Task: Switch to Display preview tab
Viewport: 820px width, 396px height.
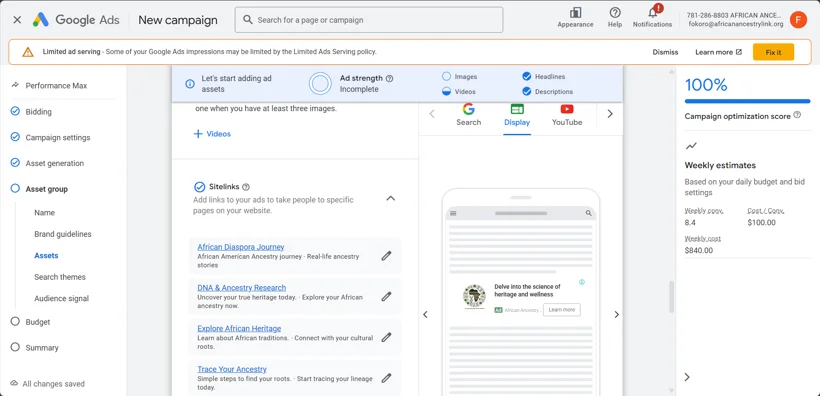Action: click(517, 115)
